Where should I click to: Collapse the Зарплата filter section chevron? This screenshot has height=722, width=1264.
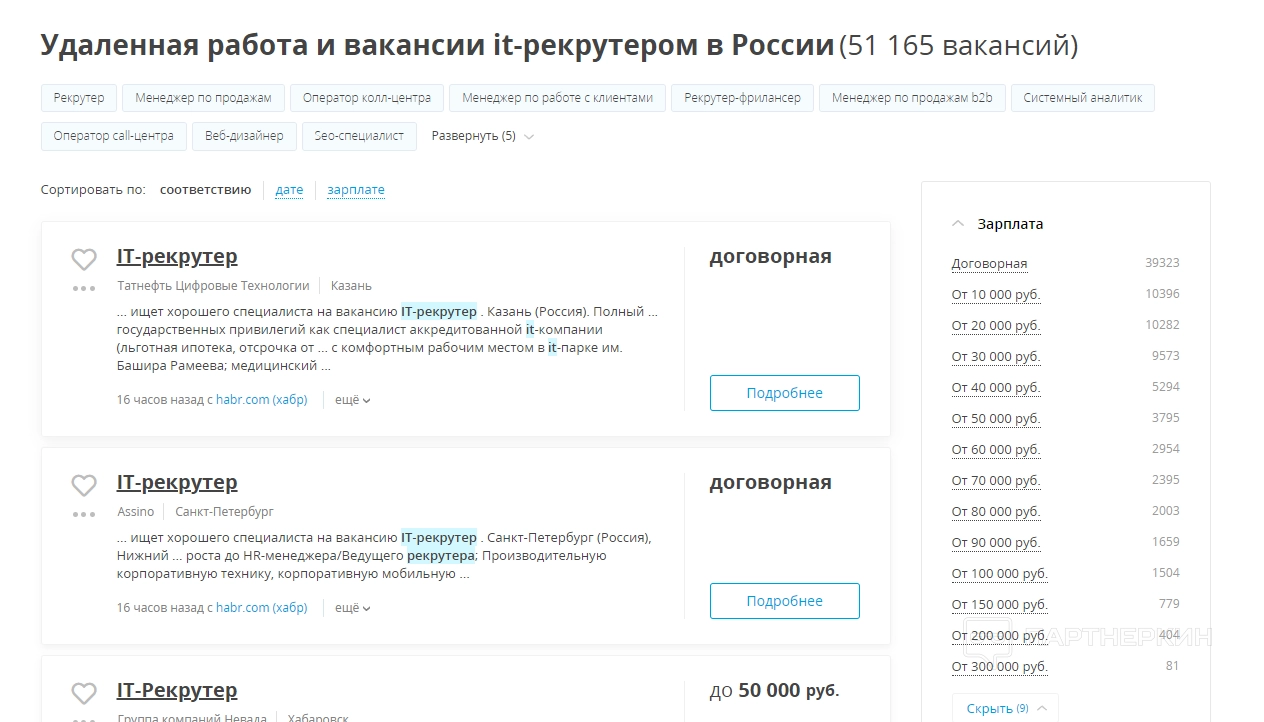(x=958, y=224)
